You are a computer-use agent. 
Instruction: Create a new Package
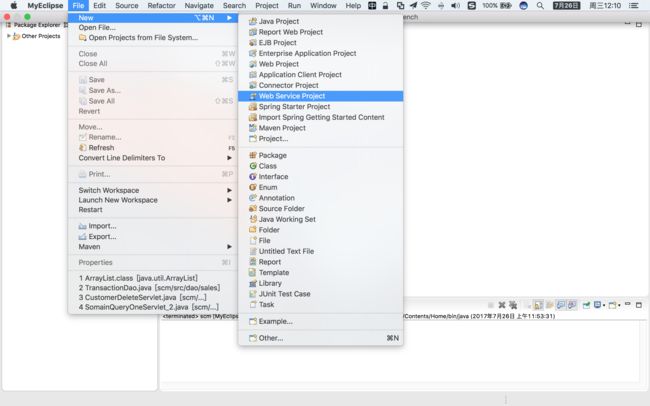click(x=320, y=155)
